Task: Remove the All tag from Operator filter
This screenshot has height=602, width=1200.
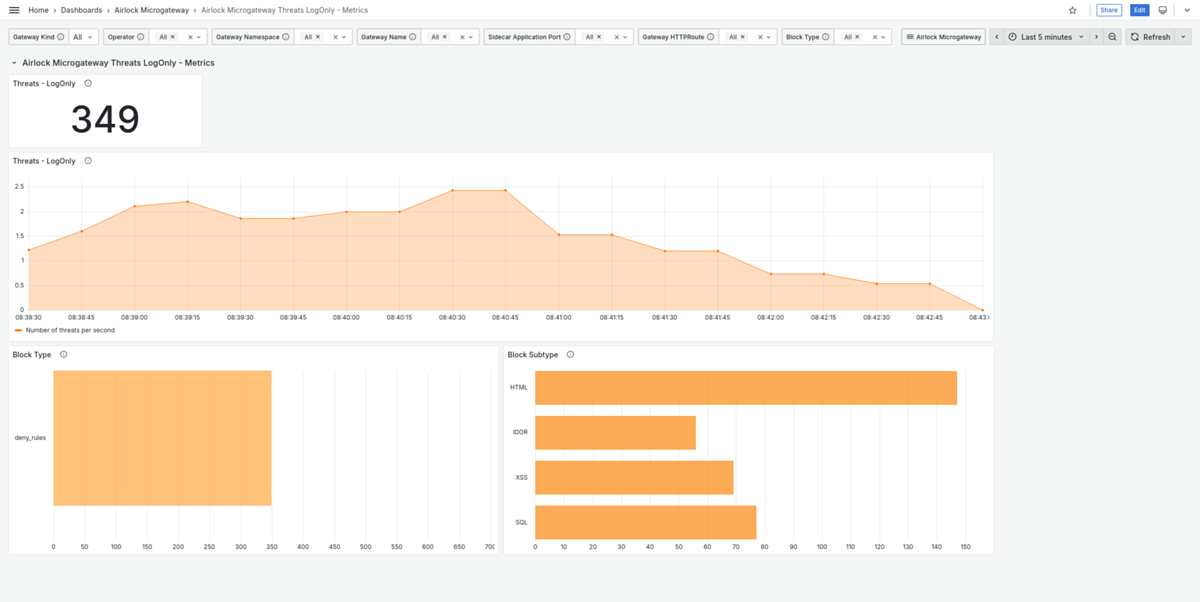Action: click(x=173, y=37)
